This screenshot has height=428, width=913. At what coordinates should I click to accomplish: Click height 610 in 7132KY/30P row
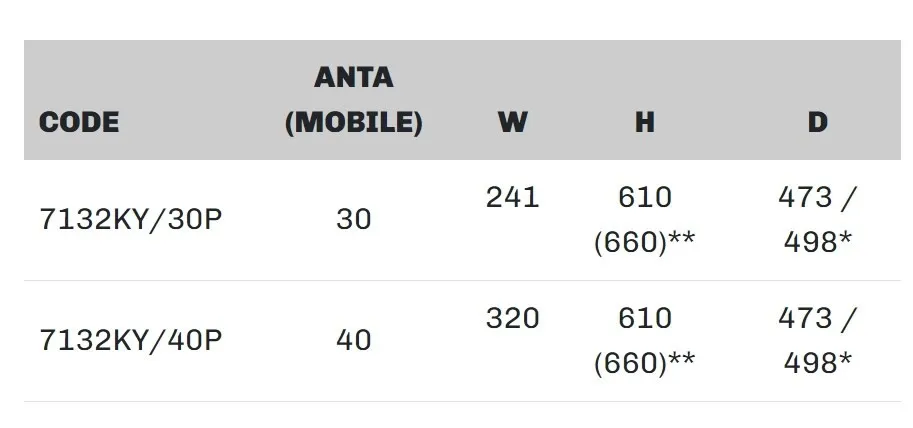pyautogui.click(x=645, y=197)
